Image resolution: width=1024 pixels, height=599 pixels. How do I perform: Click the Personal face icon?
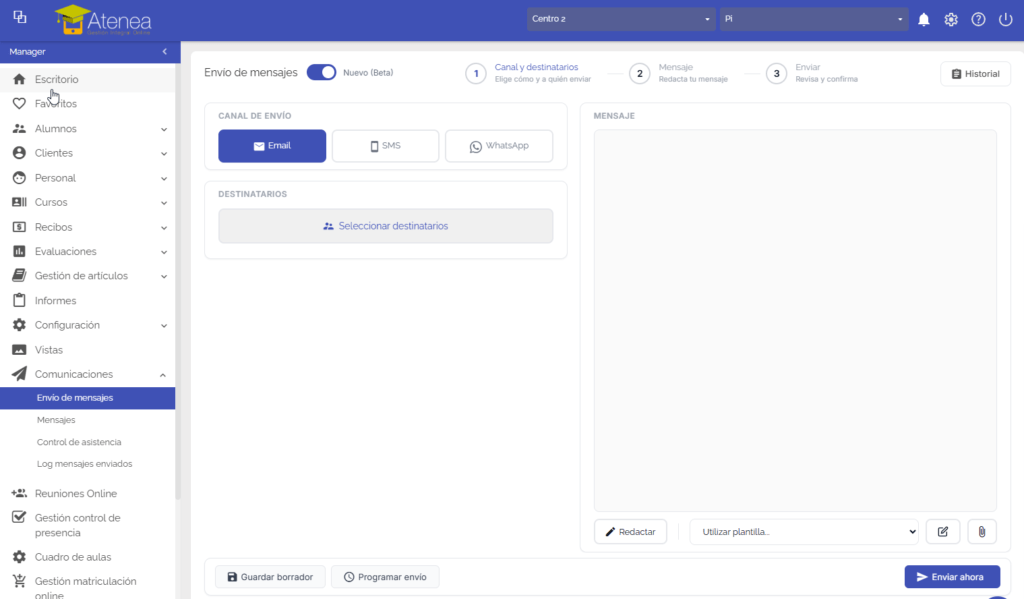[x=19, y=178]
